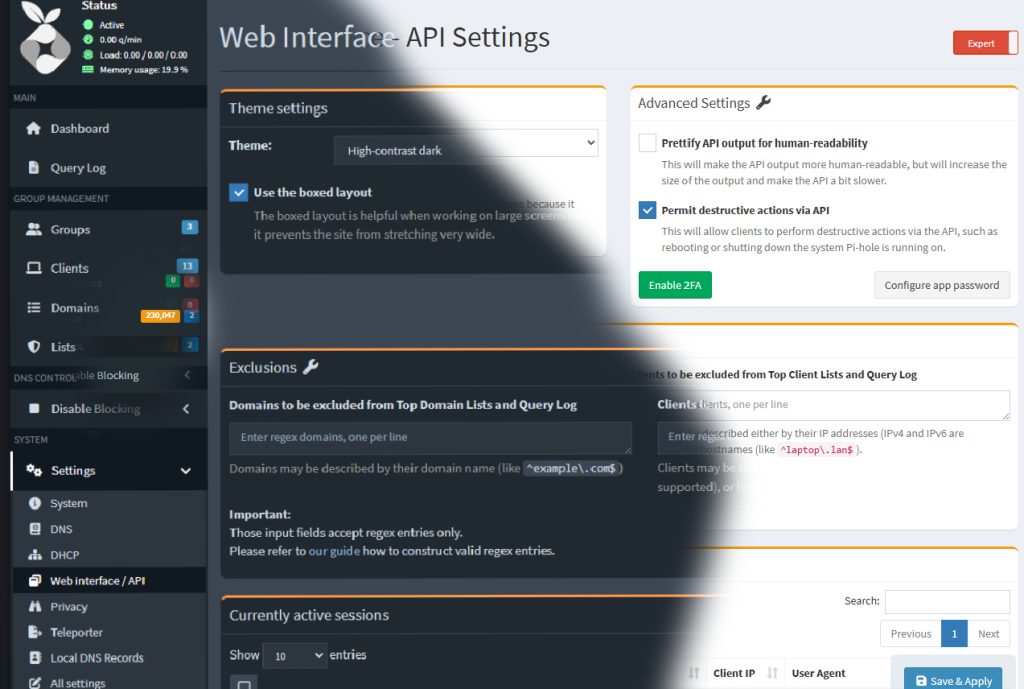Uncheck Permit destructive actions via API
The image size is (1024, 689).
click(648, 211)
